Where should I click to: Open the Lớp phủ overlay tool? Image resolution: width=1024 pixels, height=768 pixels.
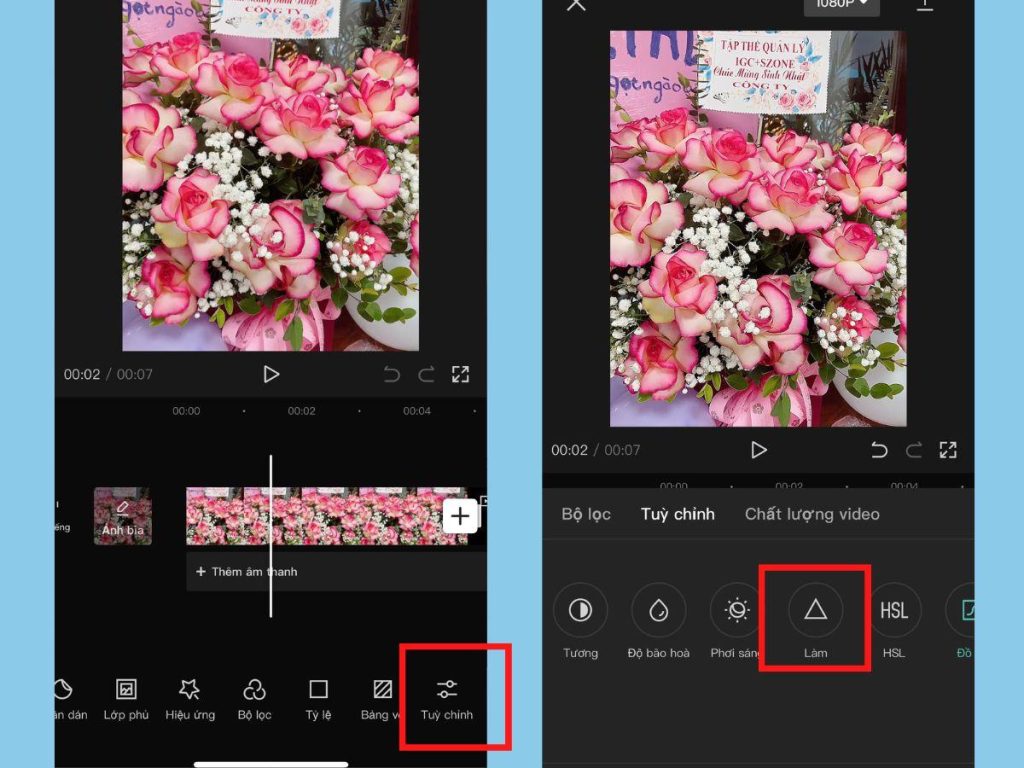click(x=126, y=698)
